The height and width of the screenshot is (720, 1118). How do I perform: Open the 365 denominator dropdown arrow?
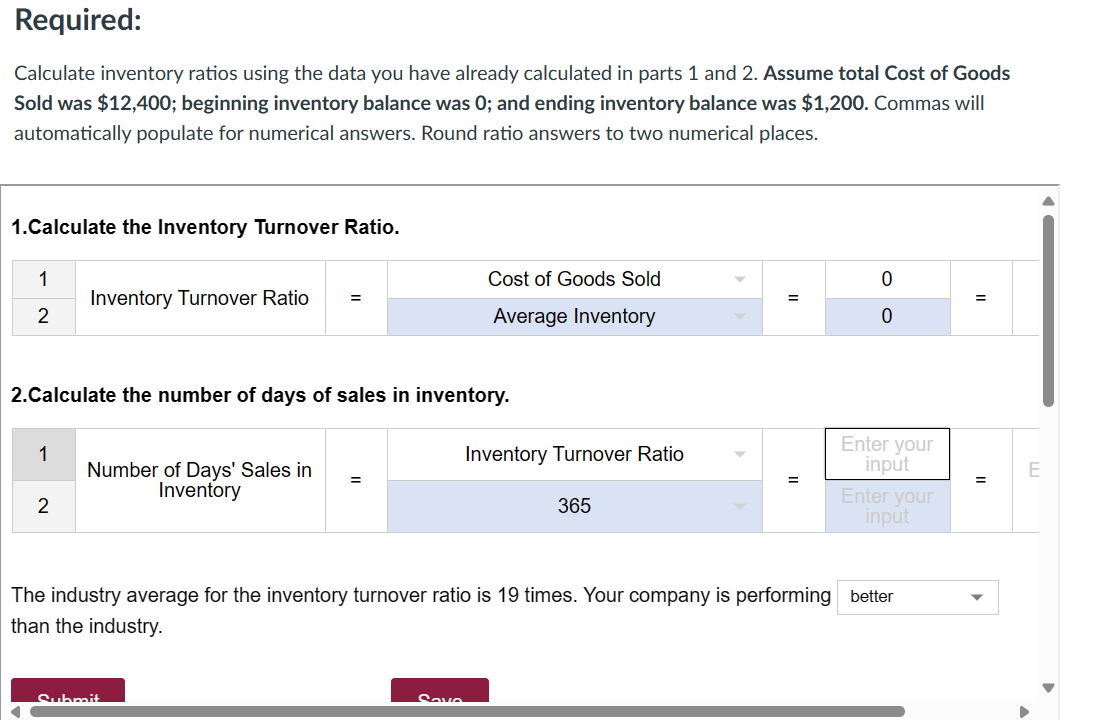coord(740,506)
